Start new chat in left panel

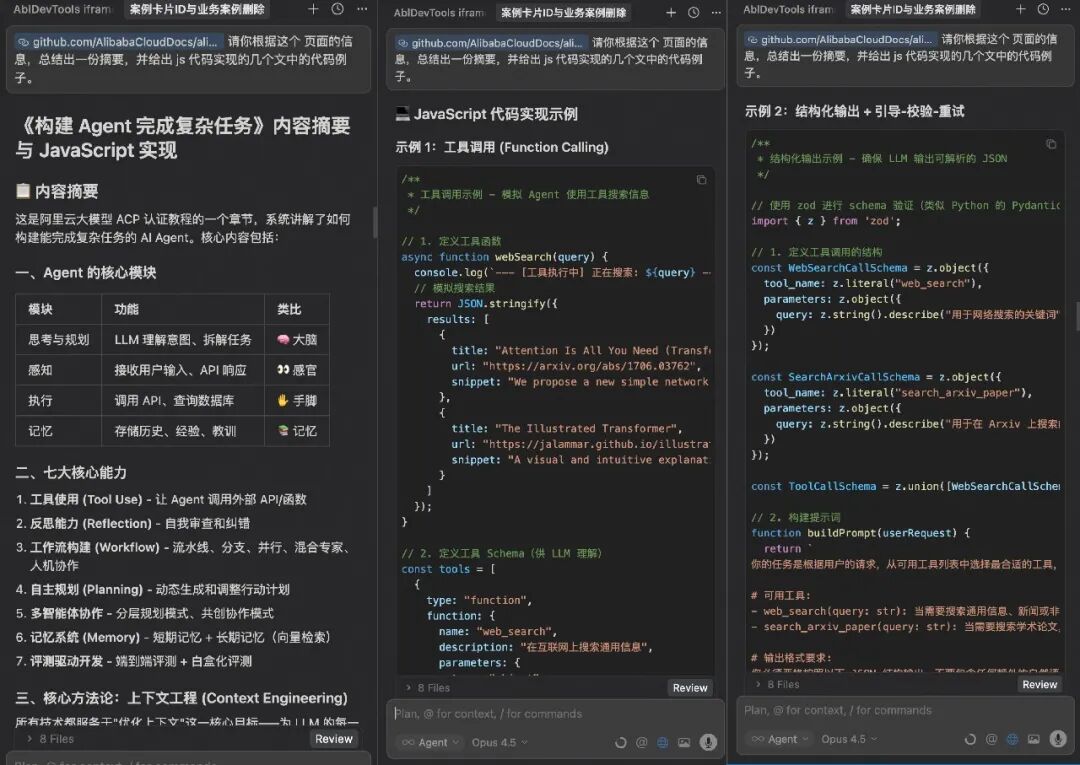tap(313, 9)
